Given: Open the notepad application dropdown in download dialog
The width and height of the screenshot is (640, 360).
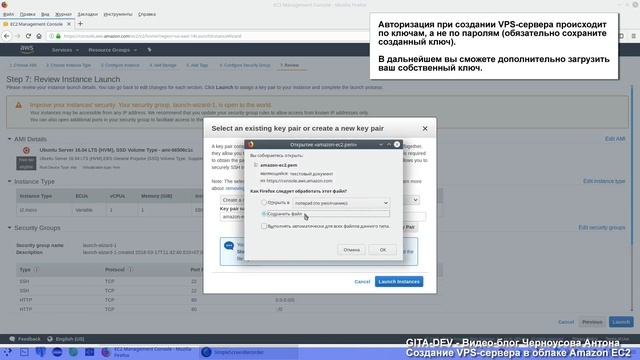Looking at the screenshot, I should pos(341,203).
